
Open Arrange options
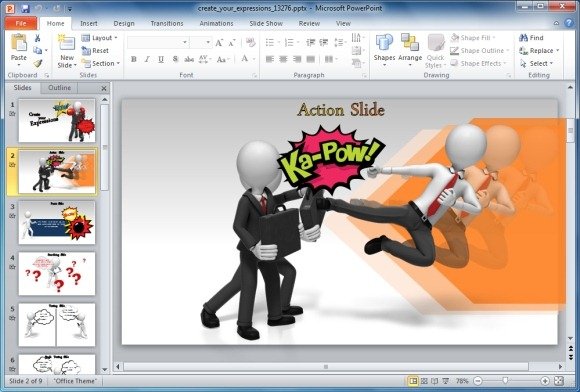pos(410,50)
